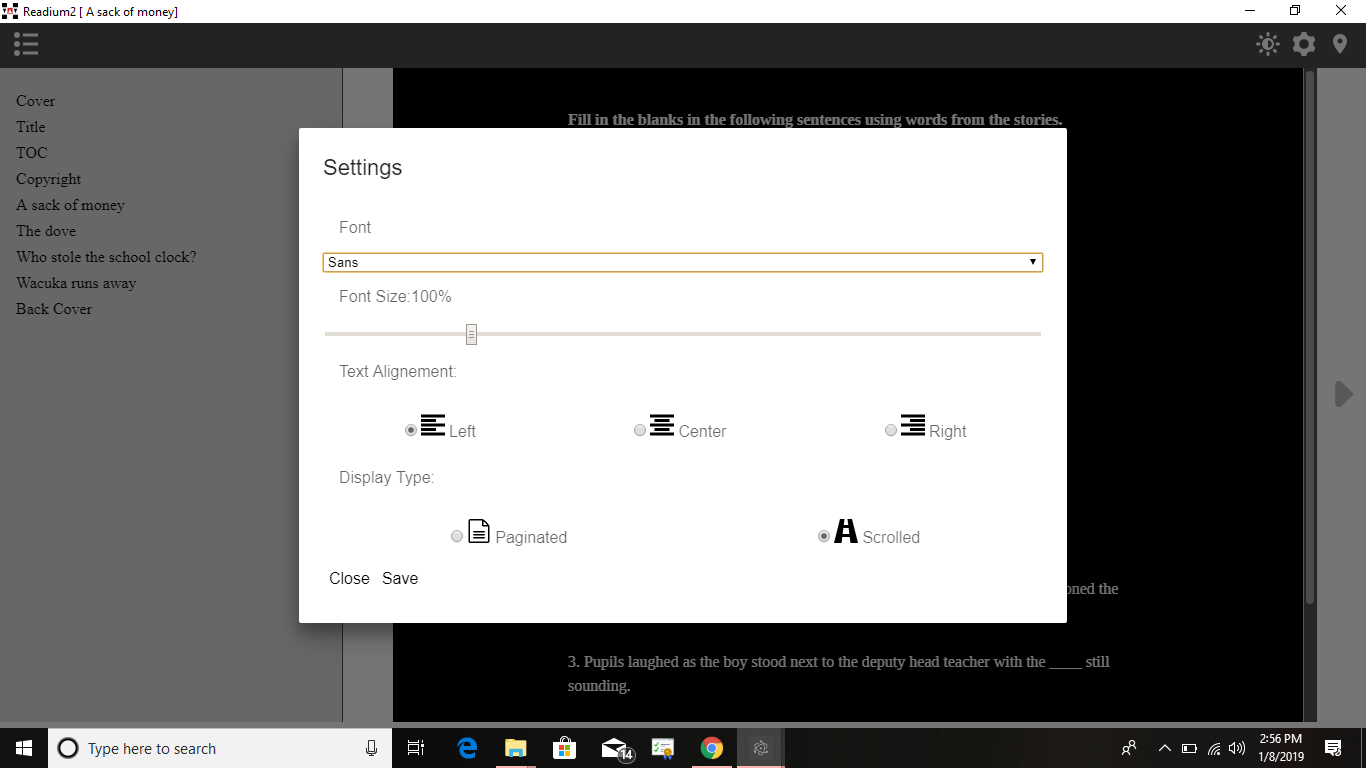Image resolution: width=1366 pixels, height=768 pixels.
Task: Open the Action Center notifications icon
Action: point(1333,748)
